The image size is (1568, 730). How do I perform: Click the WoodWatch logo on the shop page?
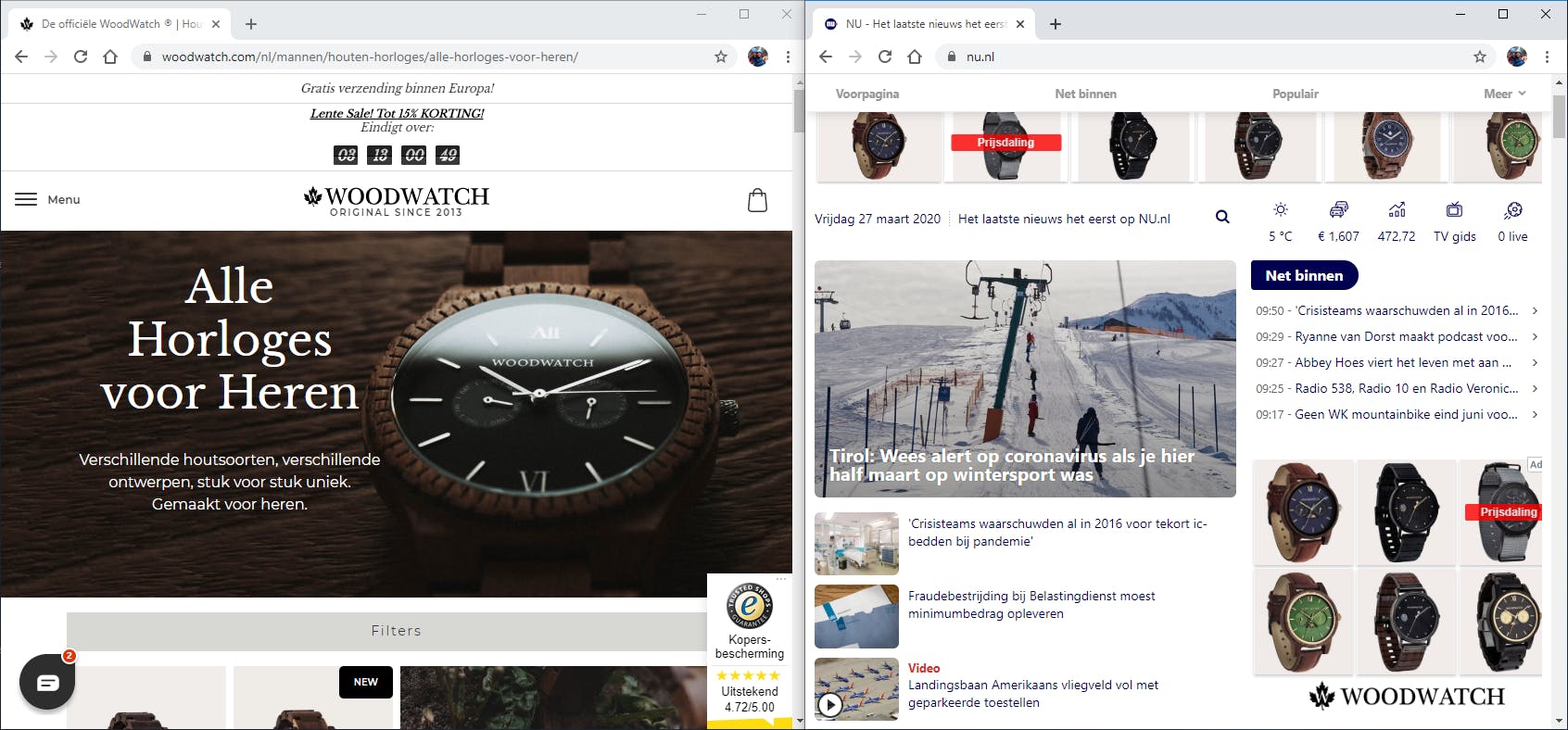point(397,201)
